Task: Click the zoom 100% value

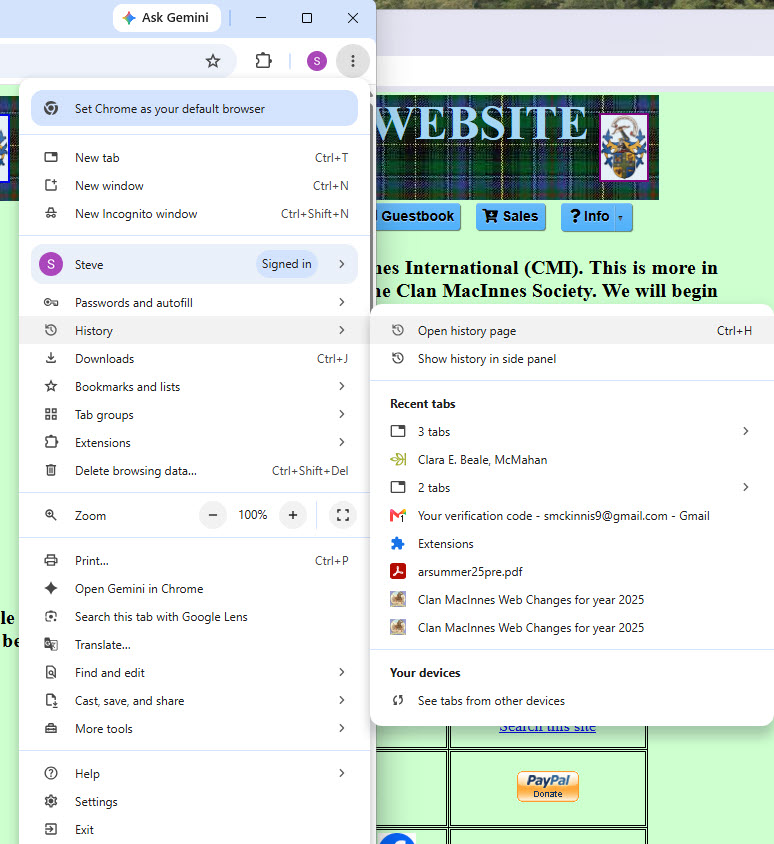Action: tap(252, 515)
